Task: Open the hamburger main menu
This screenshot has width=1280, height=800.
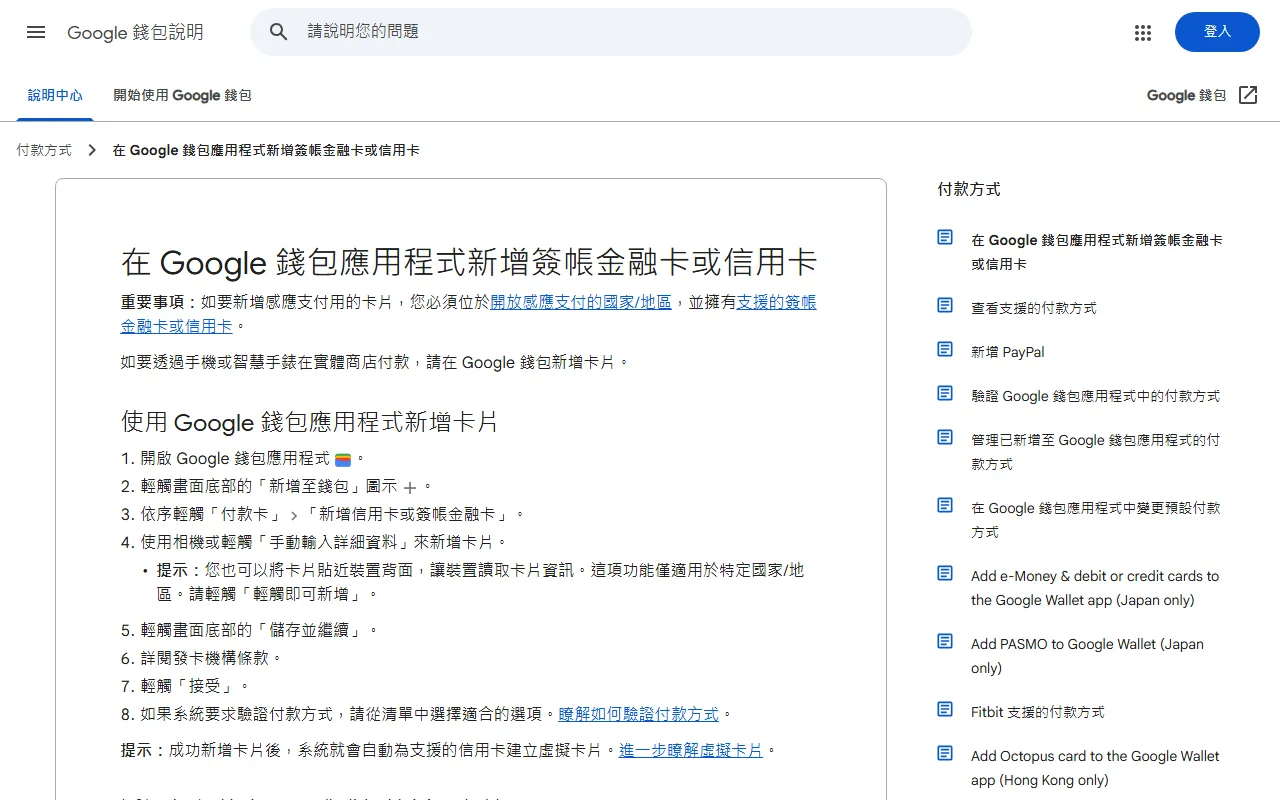Action: 36,32
